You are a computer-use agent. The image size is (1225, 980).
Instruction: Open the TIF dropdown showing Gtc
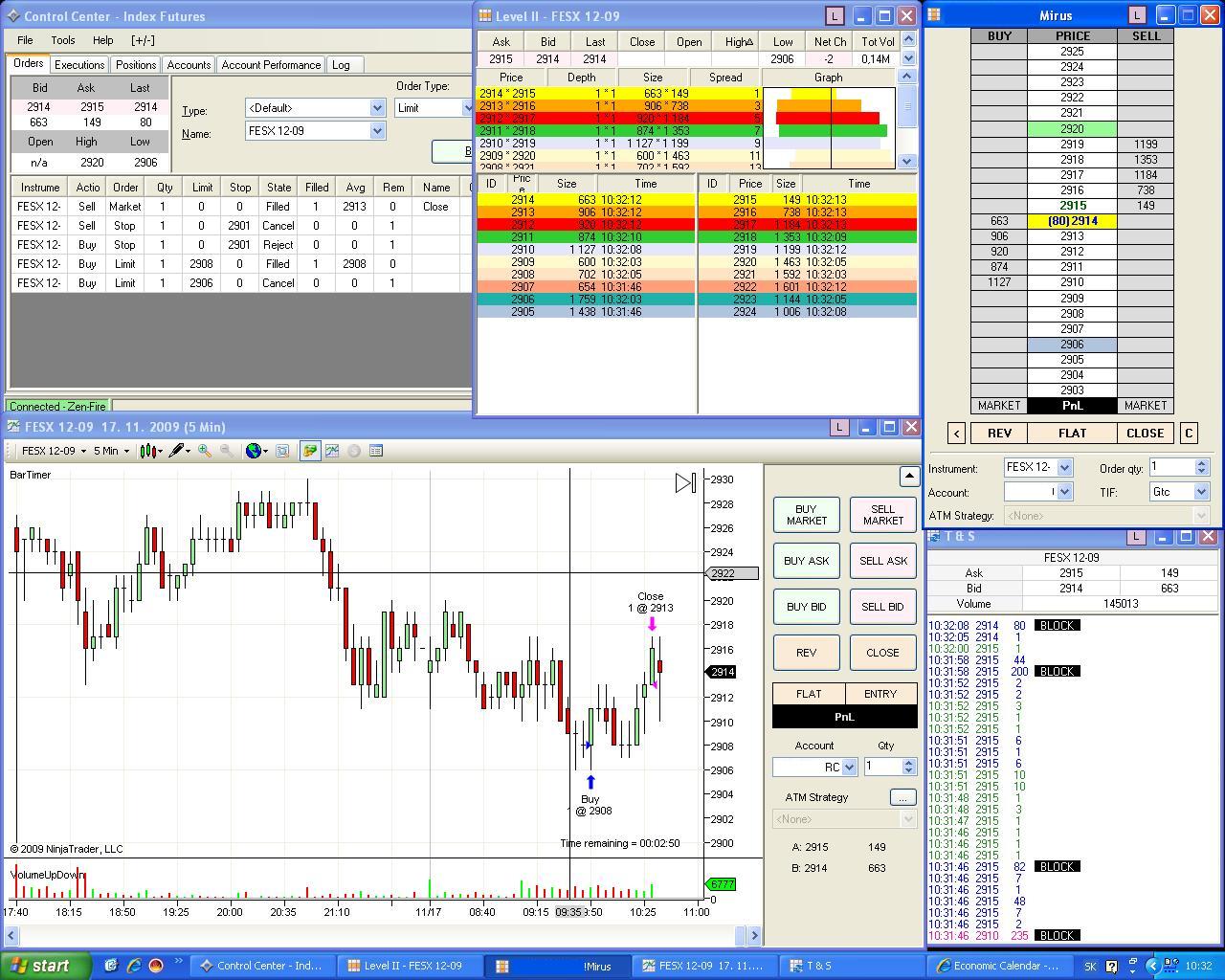1202,492
